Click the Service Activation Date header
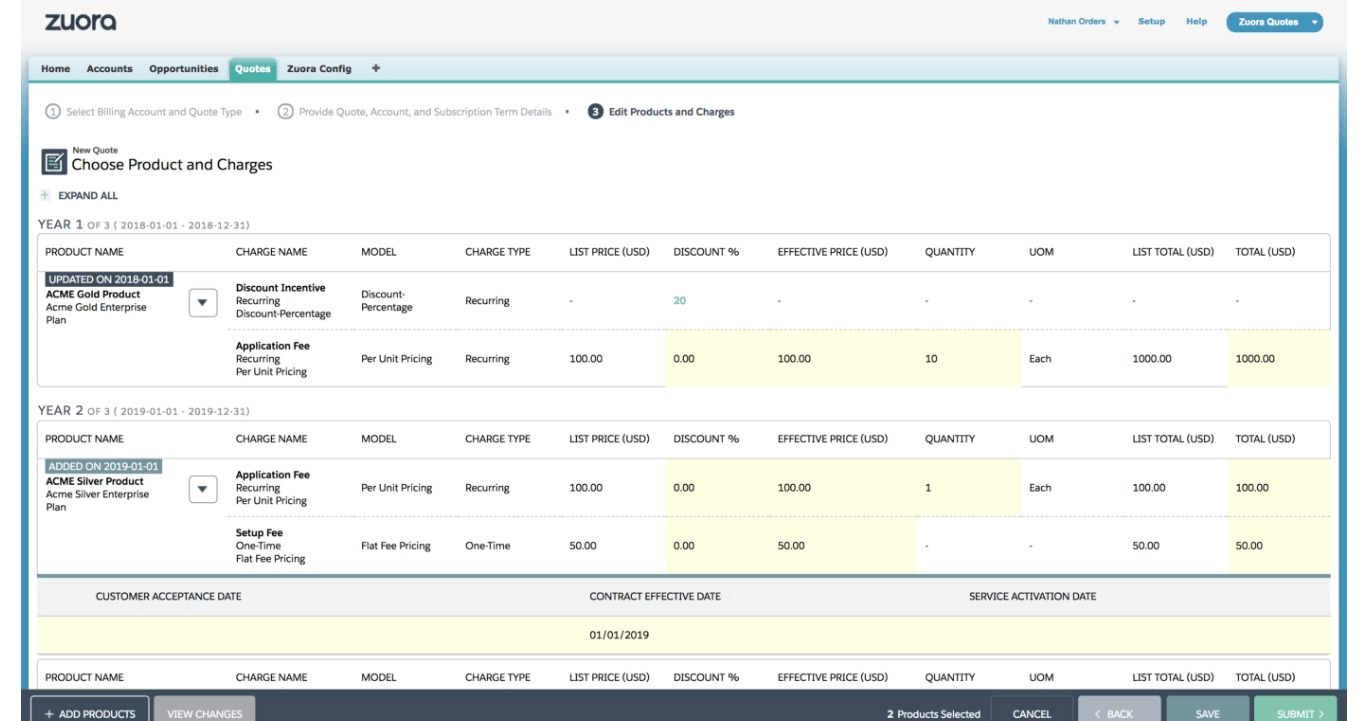This screenshot has width=1369, height=721. coord(1032,597)
